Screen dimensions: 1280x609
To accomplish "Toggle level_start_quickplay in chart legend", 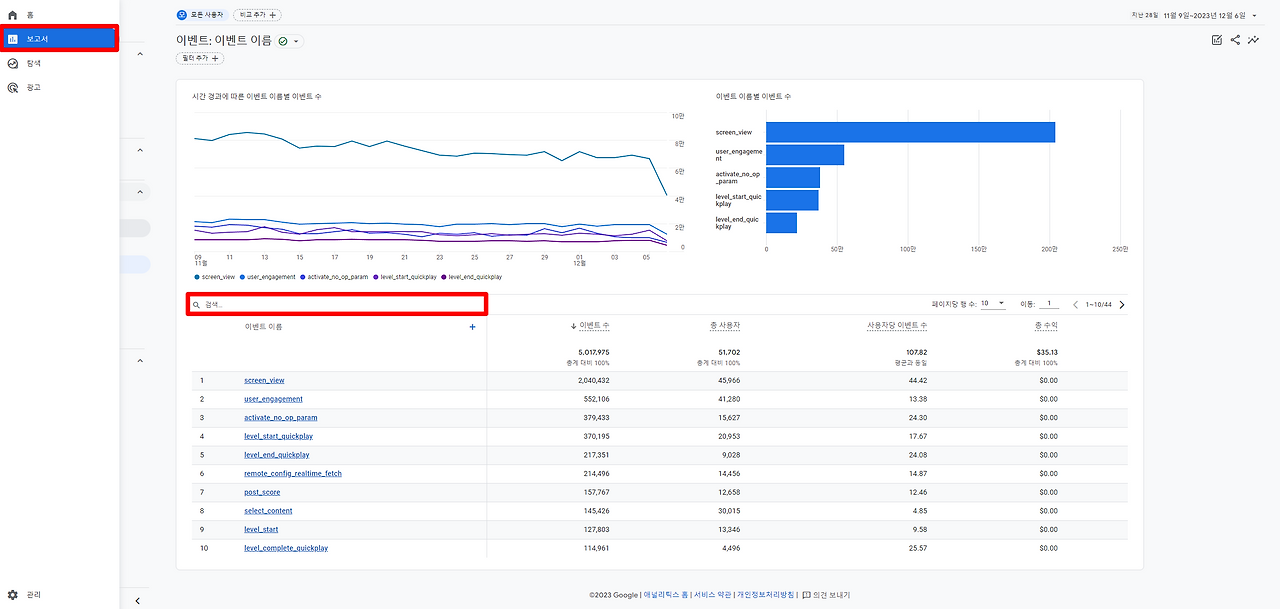I will 405,277.
